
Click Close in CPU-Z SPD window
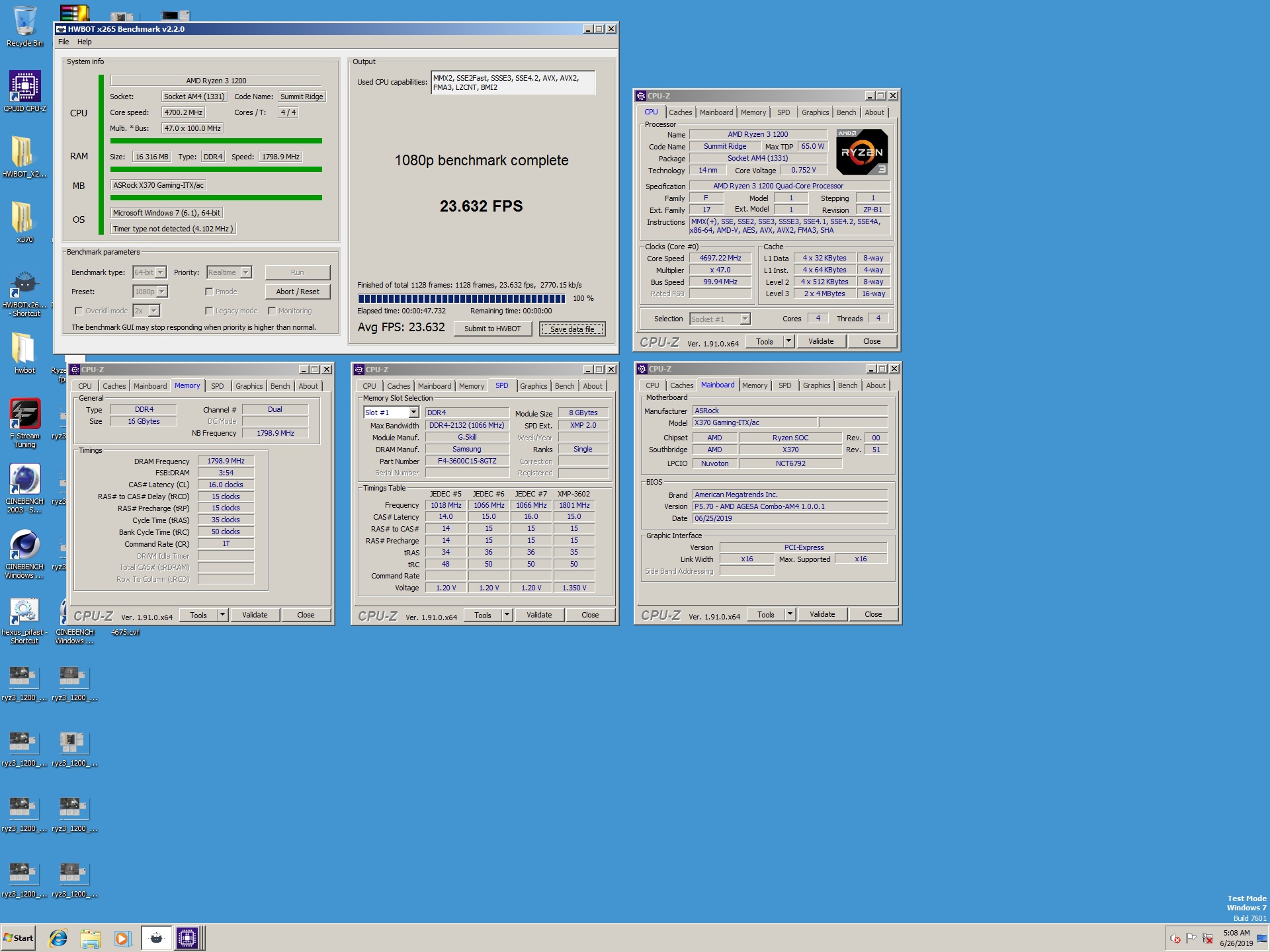point(590,615)
